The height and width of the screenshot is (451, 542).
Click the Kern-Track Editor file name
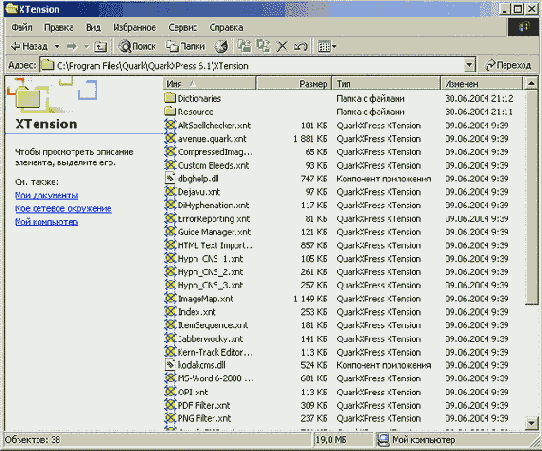coord(215,352)
